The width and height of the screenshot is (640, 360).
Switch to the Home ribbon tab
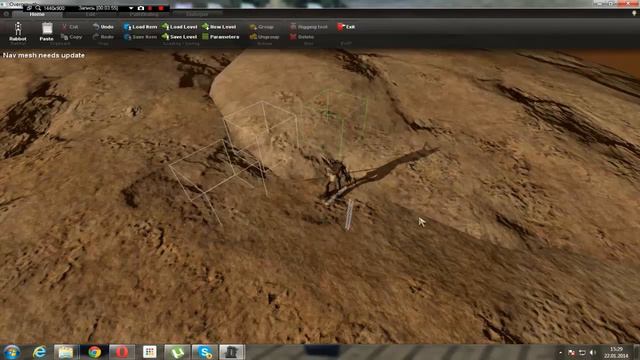[x=37, y=14]
